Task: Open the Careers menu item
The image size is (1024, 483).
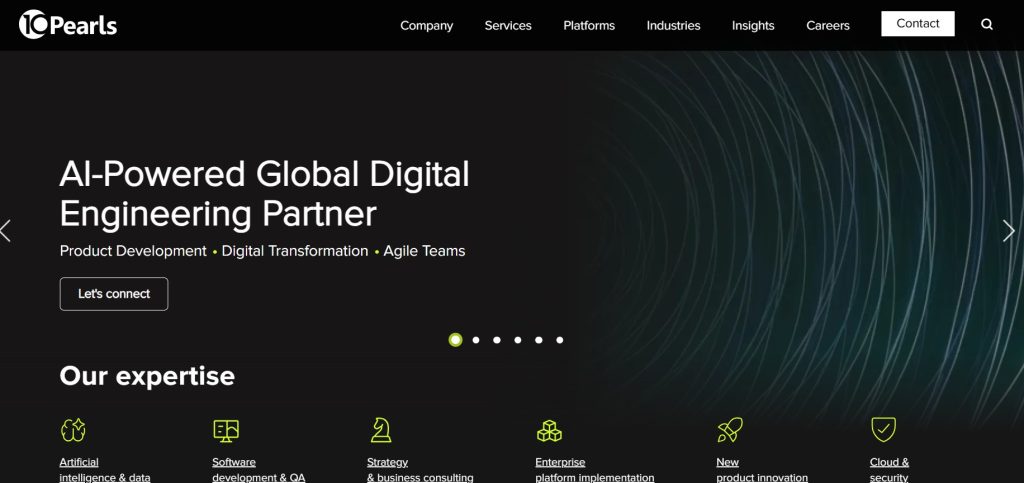Action: click(x=828, y=25)
